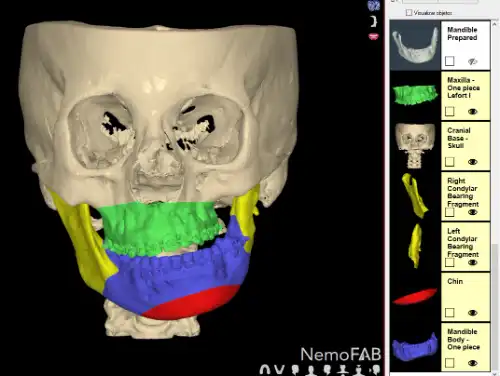This screenshot has height=376, width=500.
Task: Click the 'Maxilla - One piece Lefort I' label
Action: (x=463, y=88)
